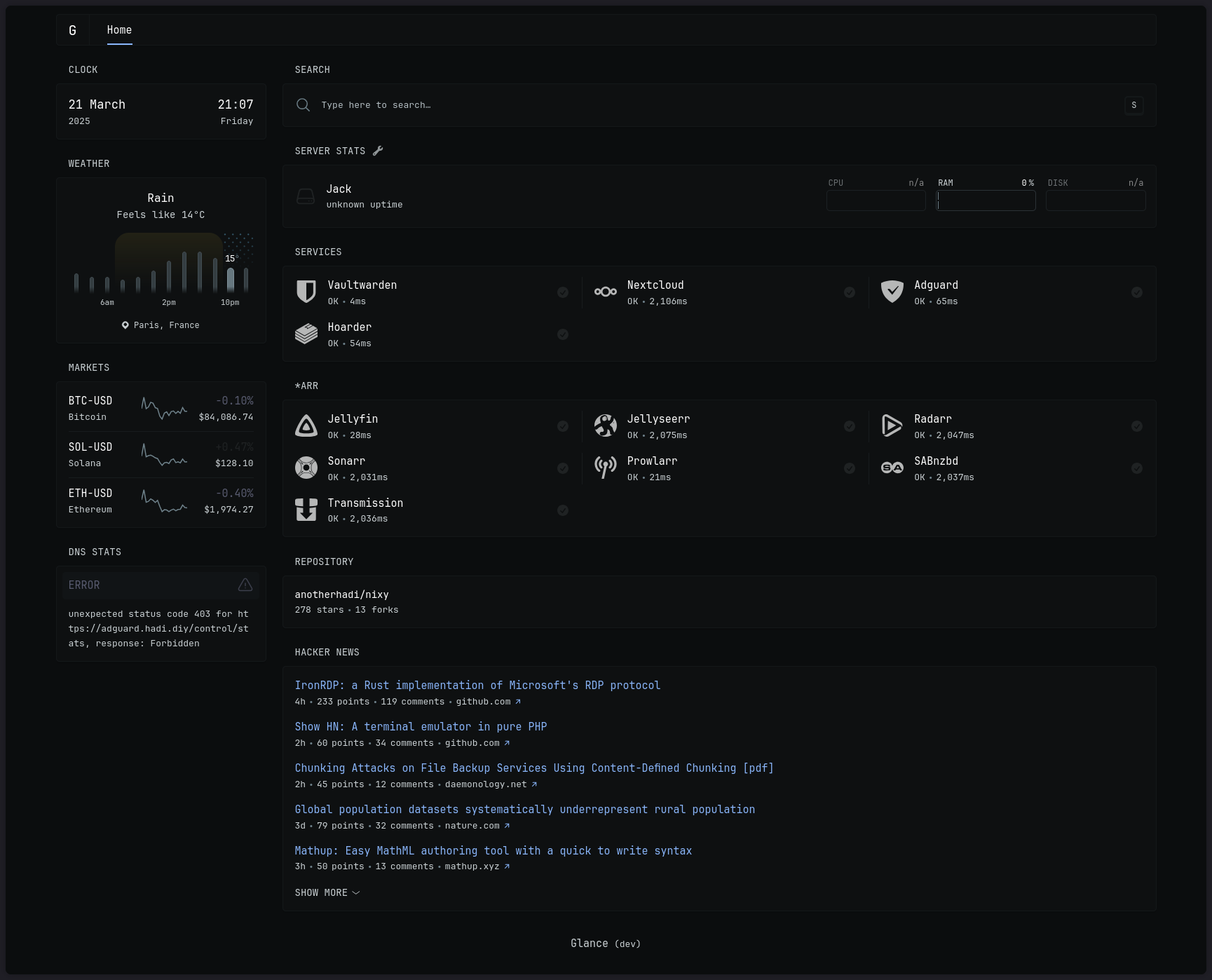Click the warning icon on DNS Stats error

[x=245, y=584]
